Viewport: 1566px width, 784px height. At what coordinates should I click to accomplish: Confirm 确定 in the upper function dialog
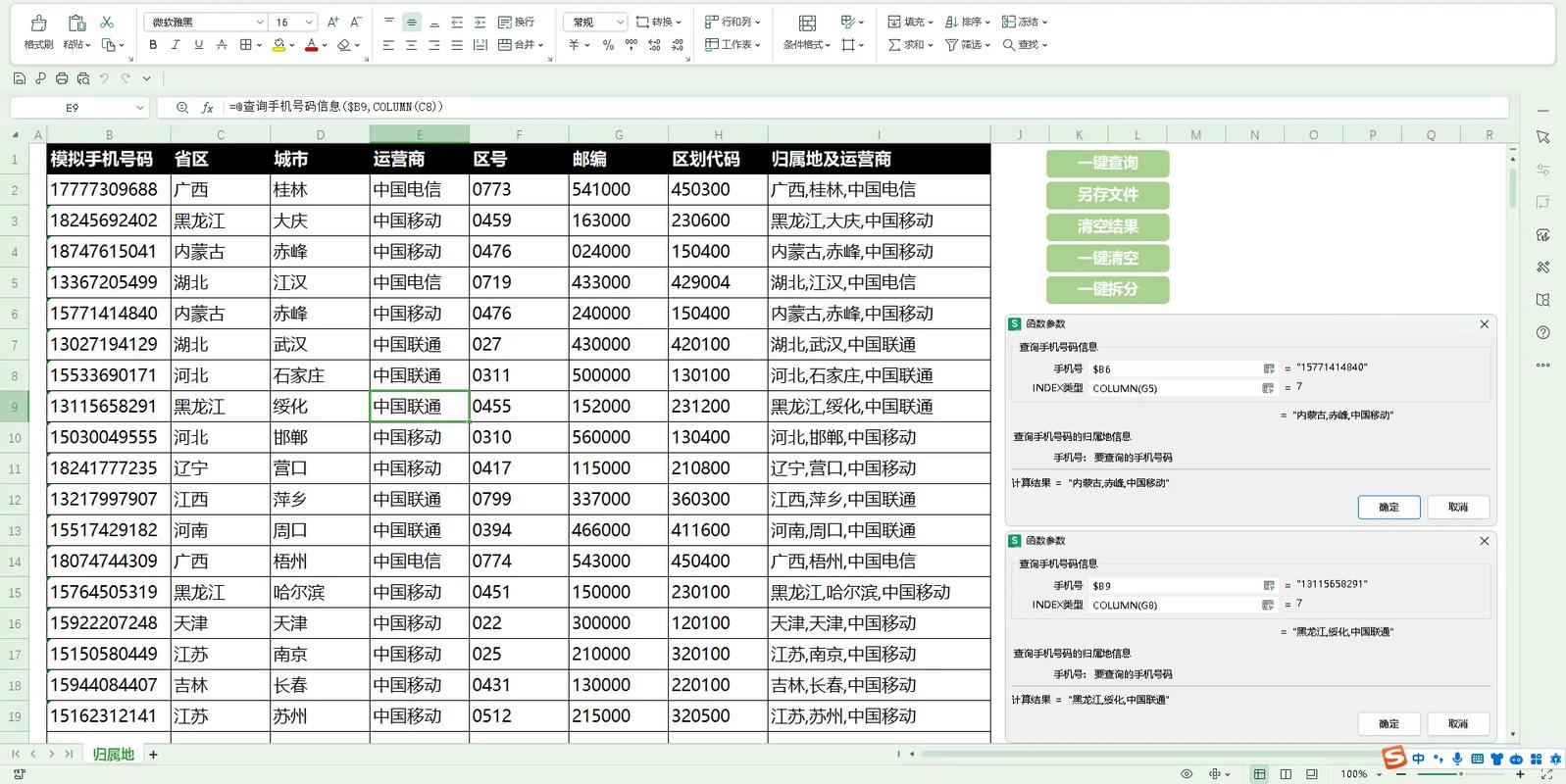click(1389, 508)
